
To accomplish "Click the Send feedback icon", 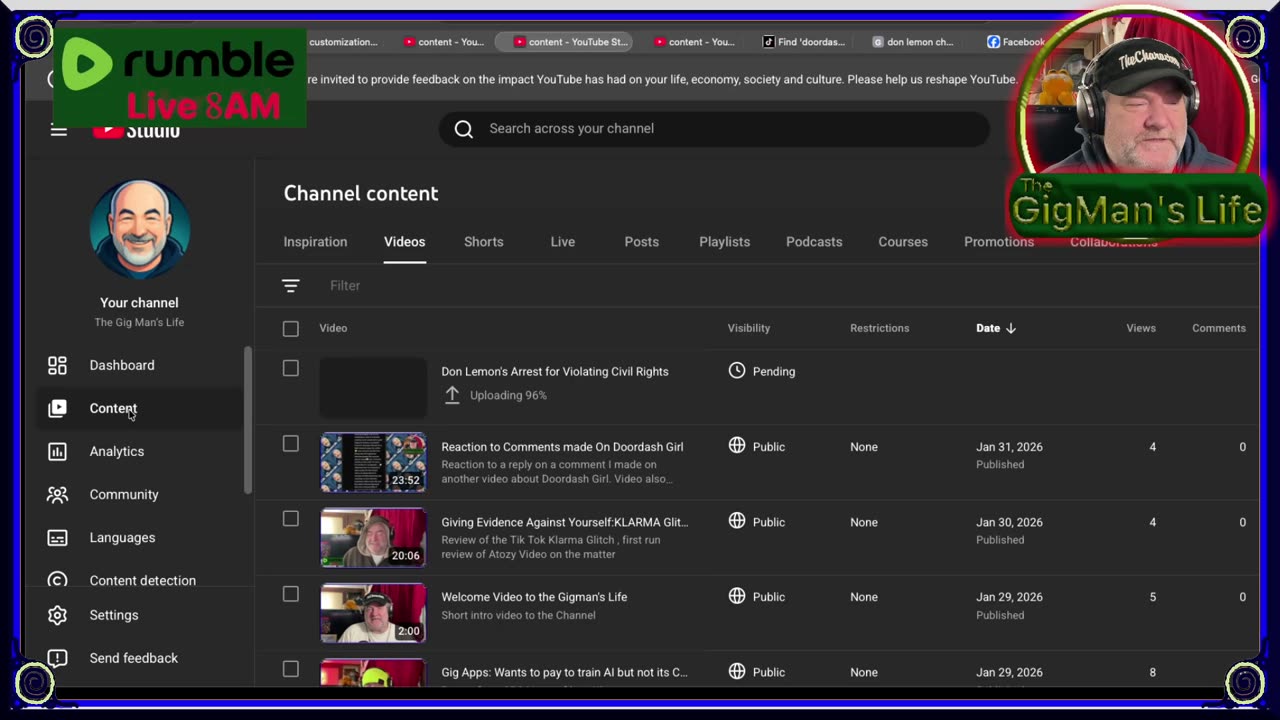I will 58,658.
